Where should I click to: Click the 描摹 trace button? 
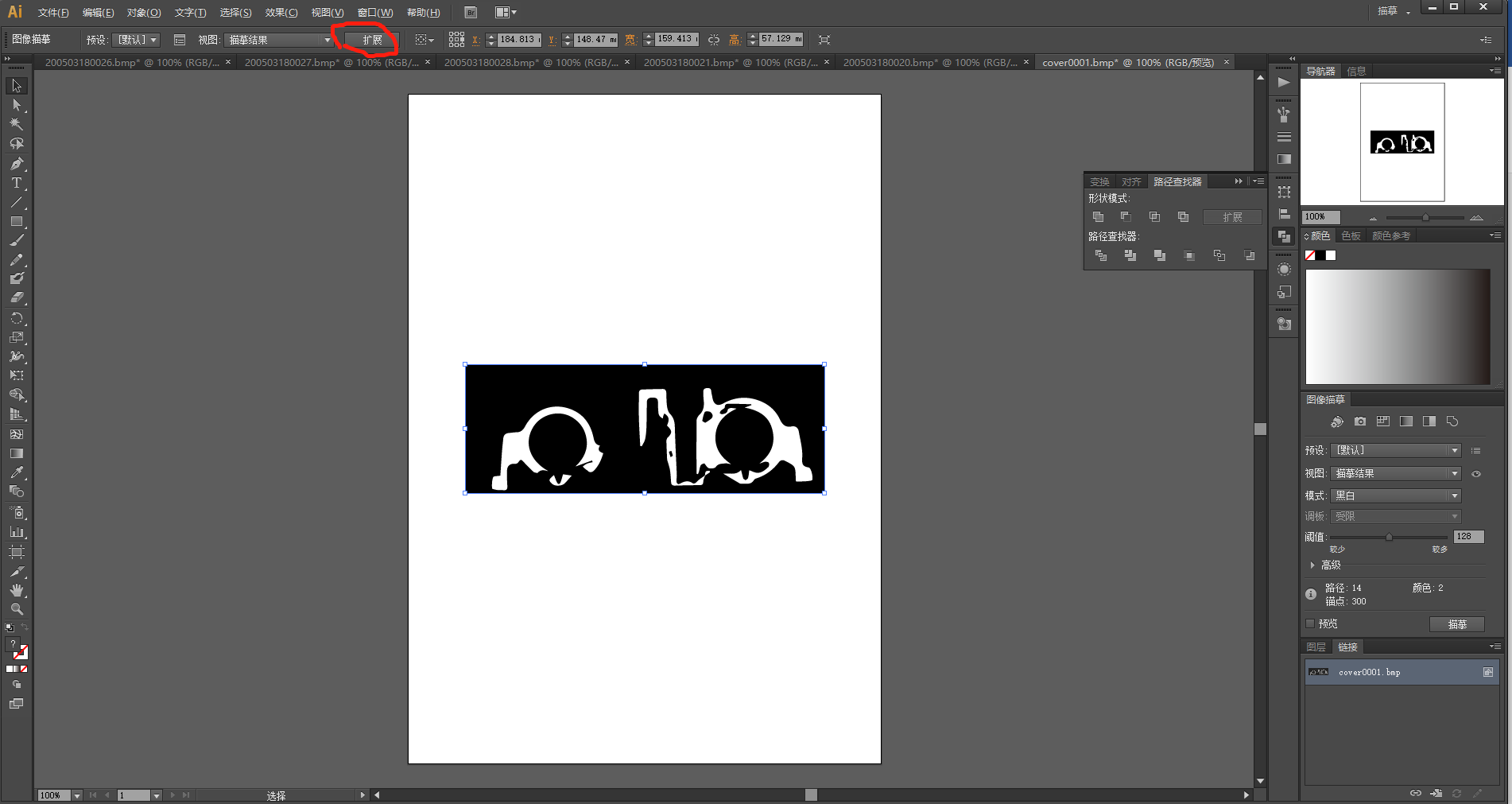(x=1457, y=624)
